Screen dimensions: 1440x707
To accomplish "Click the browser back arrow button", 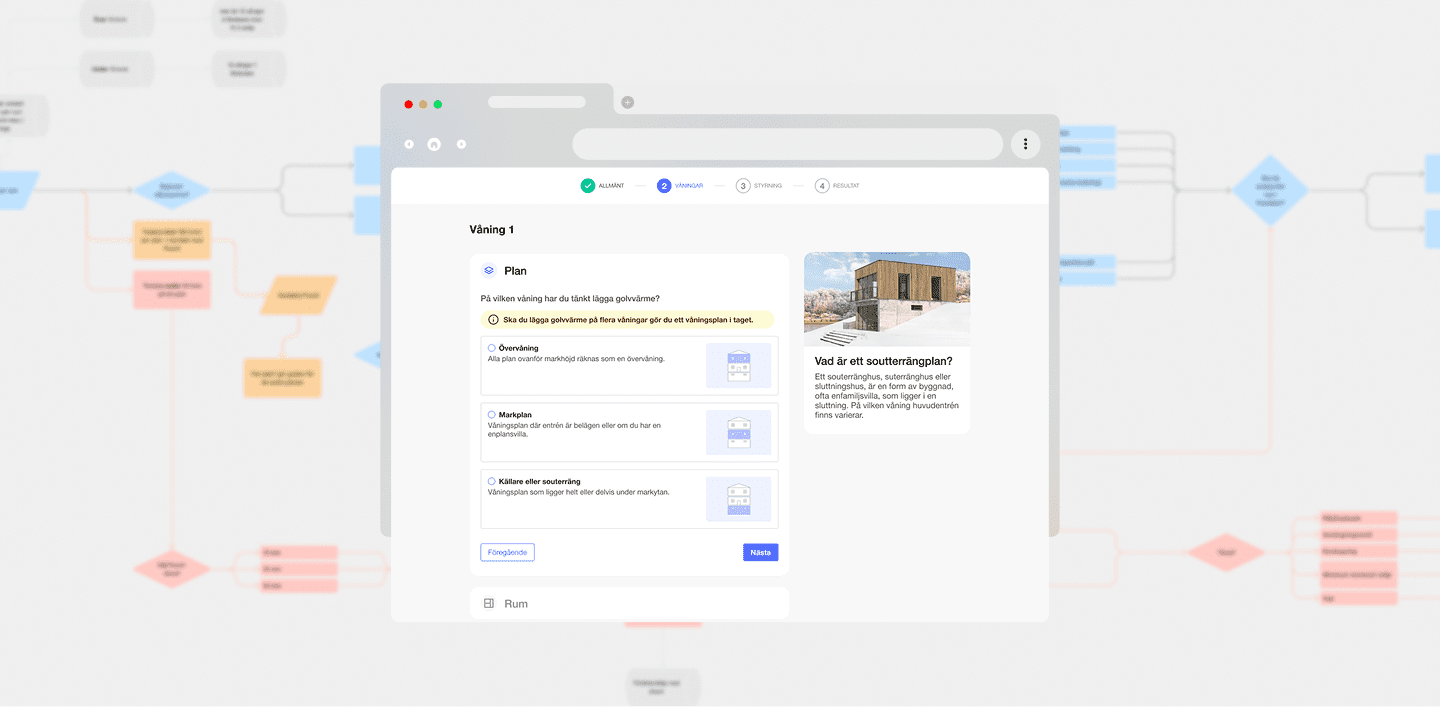I will point(409,144).
